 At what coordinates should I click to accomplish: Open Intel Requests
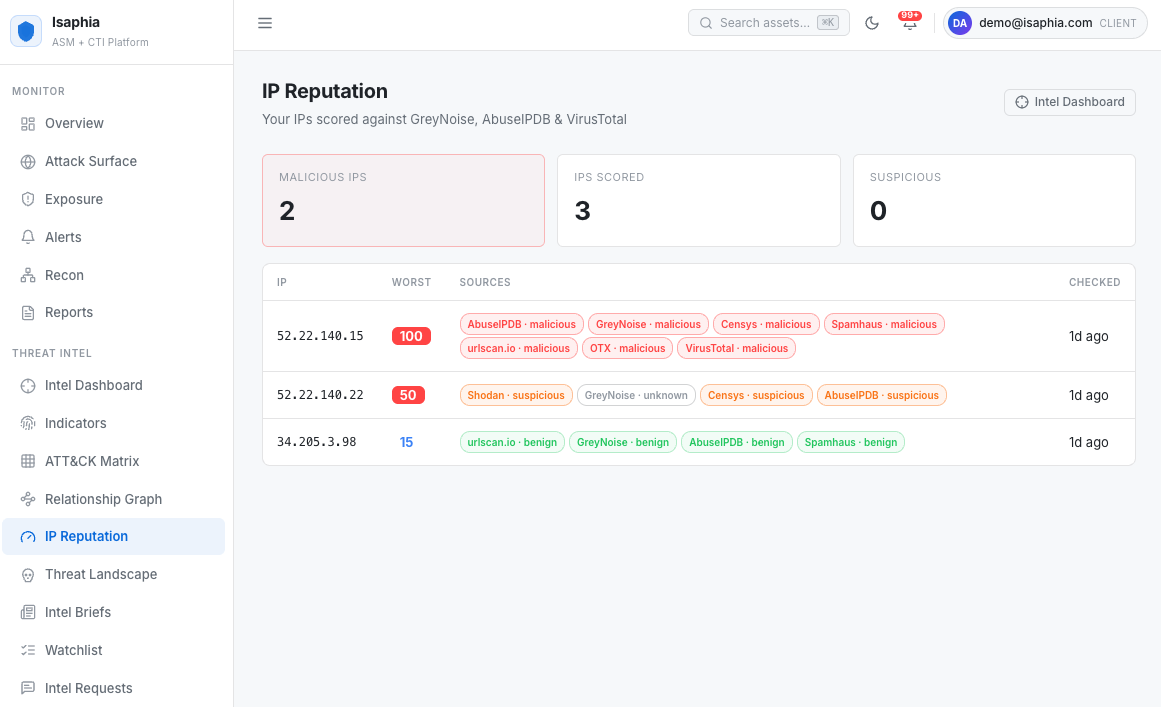point(113,688)
